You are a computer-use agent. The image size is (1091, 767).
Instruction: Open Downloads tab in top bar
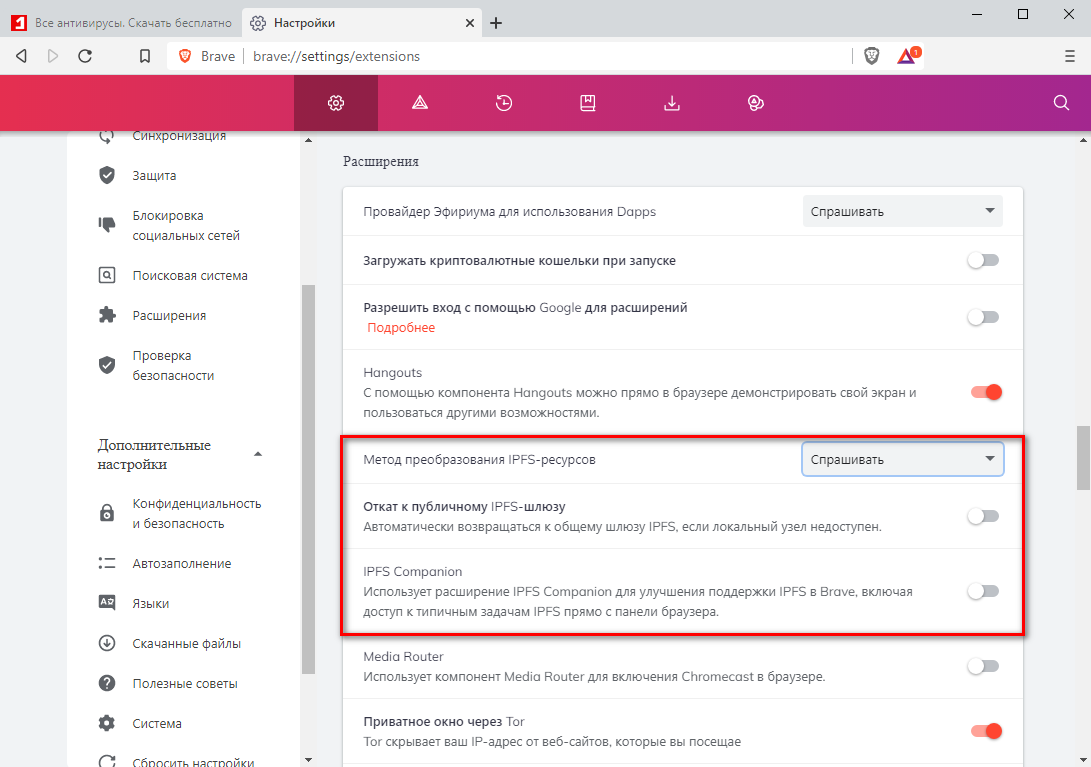point(671,103)
